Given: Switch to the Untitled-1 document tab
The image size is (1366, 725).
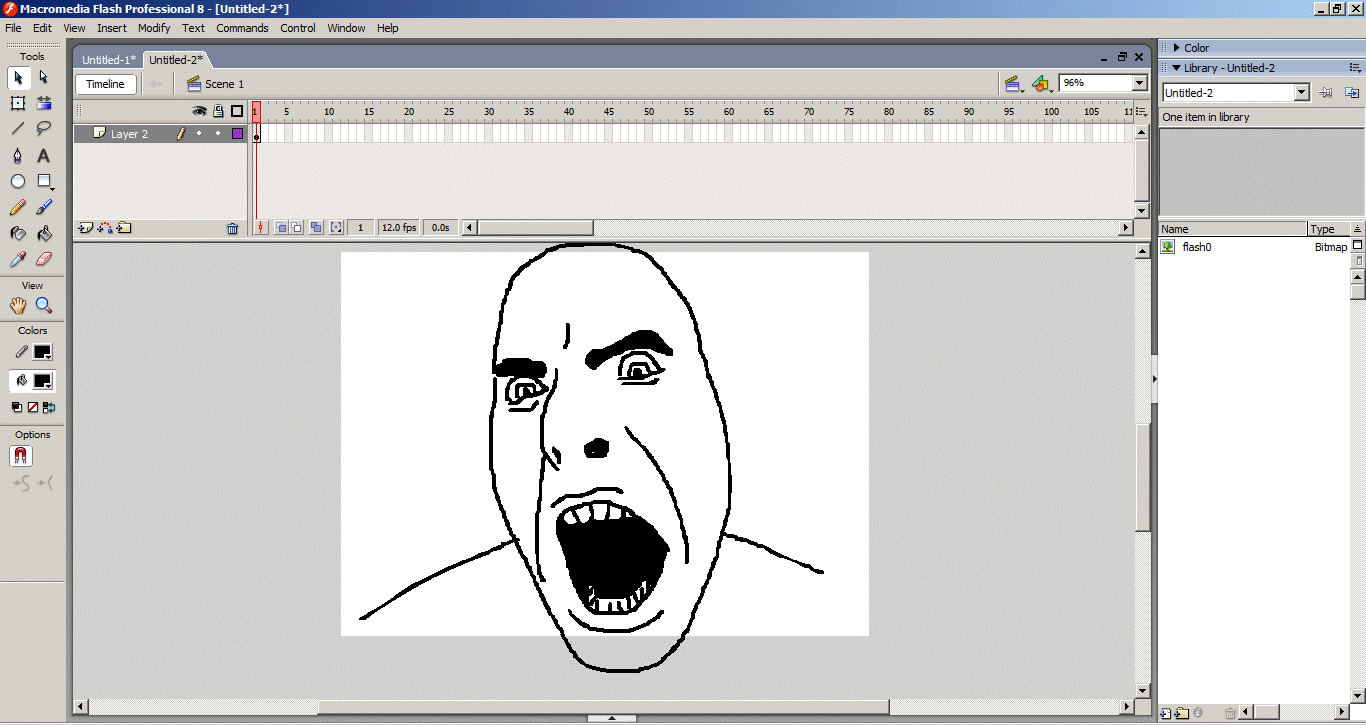Looking at the screenshot, I should click(108, 60).
